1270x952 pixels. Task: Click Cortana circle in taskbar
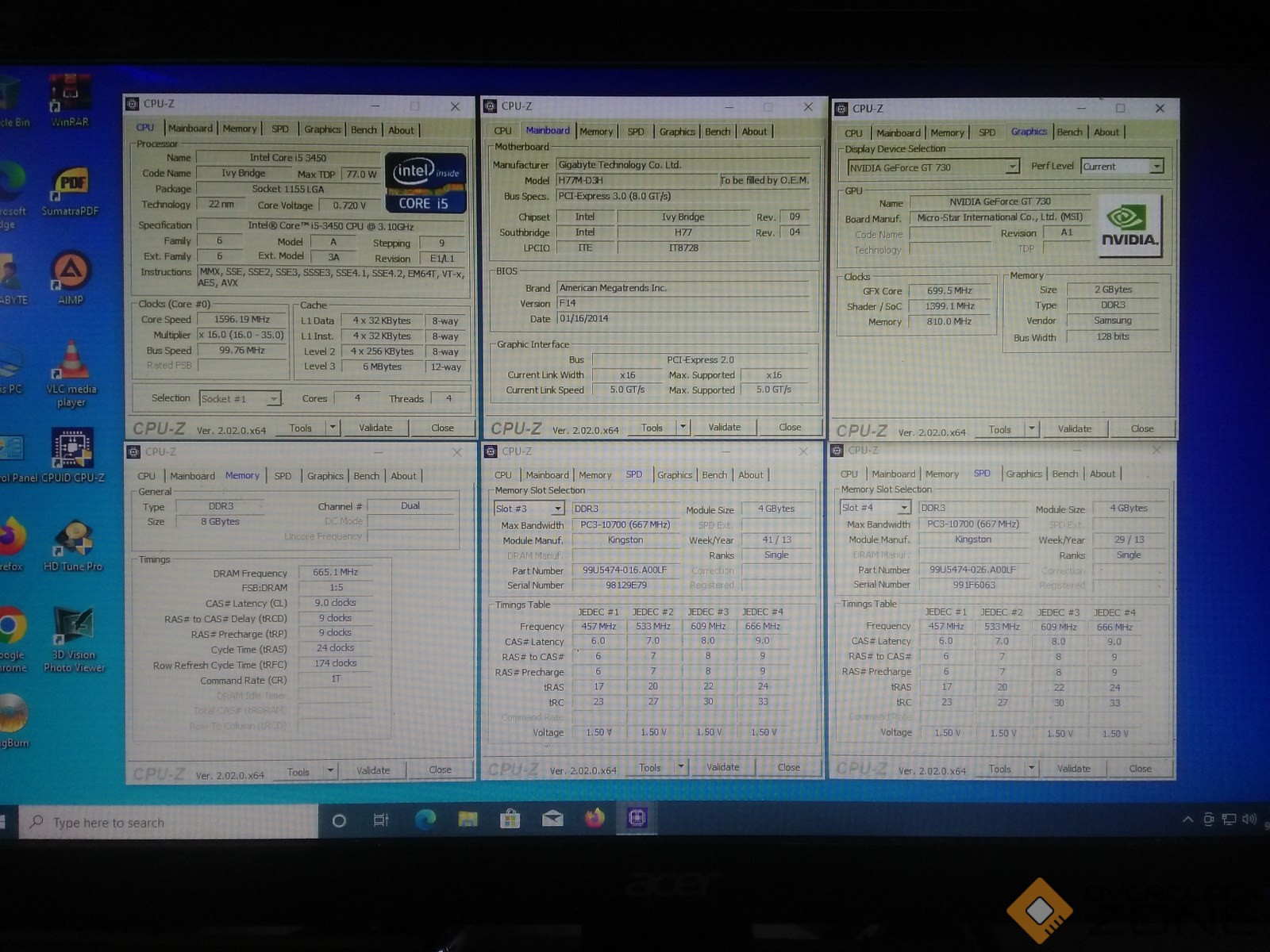(339, 821)
